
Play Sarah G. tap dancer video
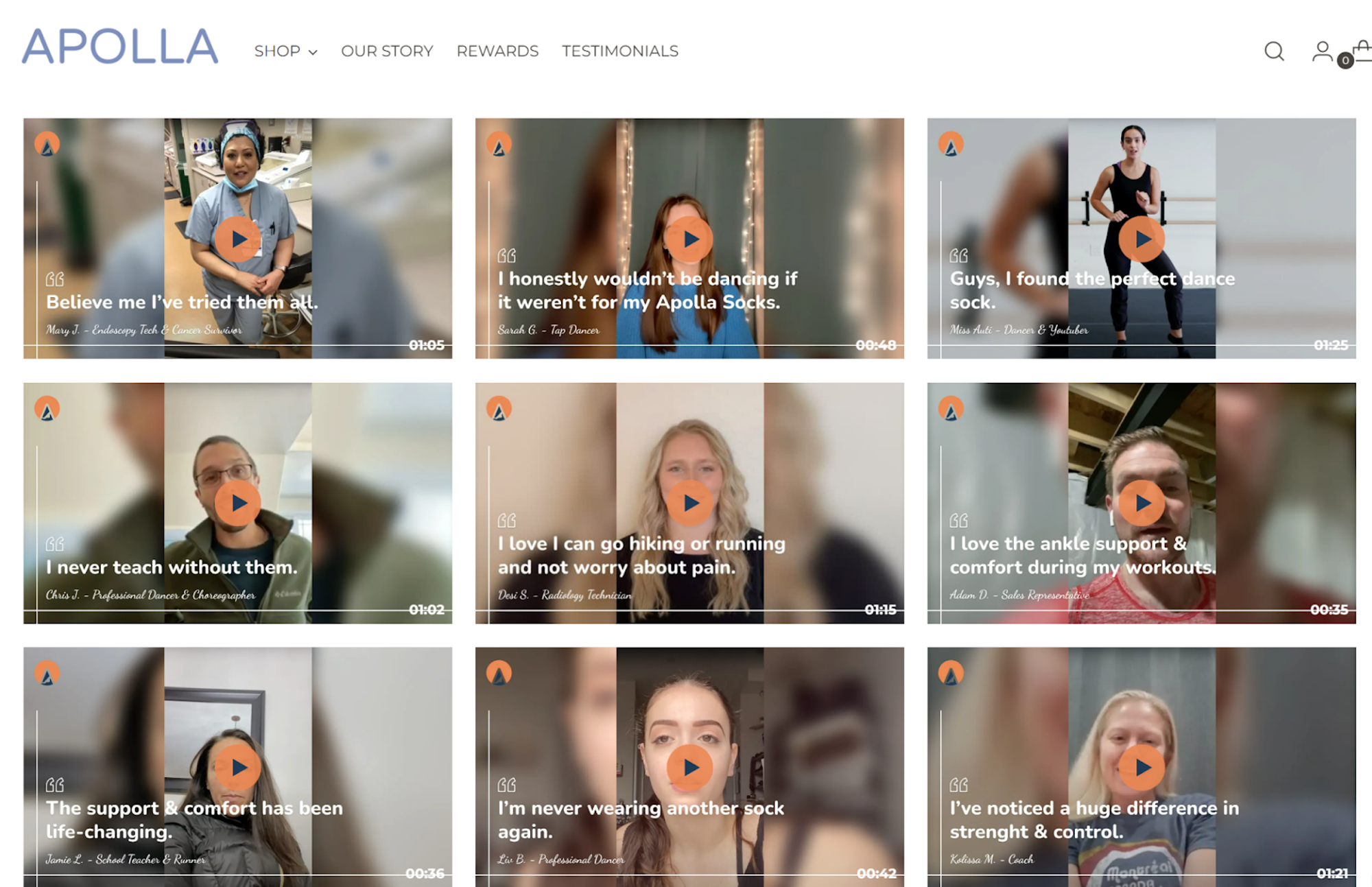coord(689,239)
